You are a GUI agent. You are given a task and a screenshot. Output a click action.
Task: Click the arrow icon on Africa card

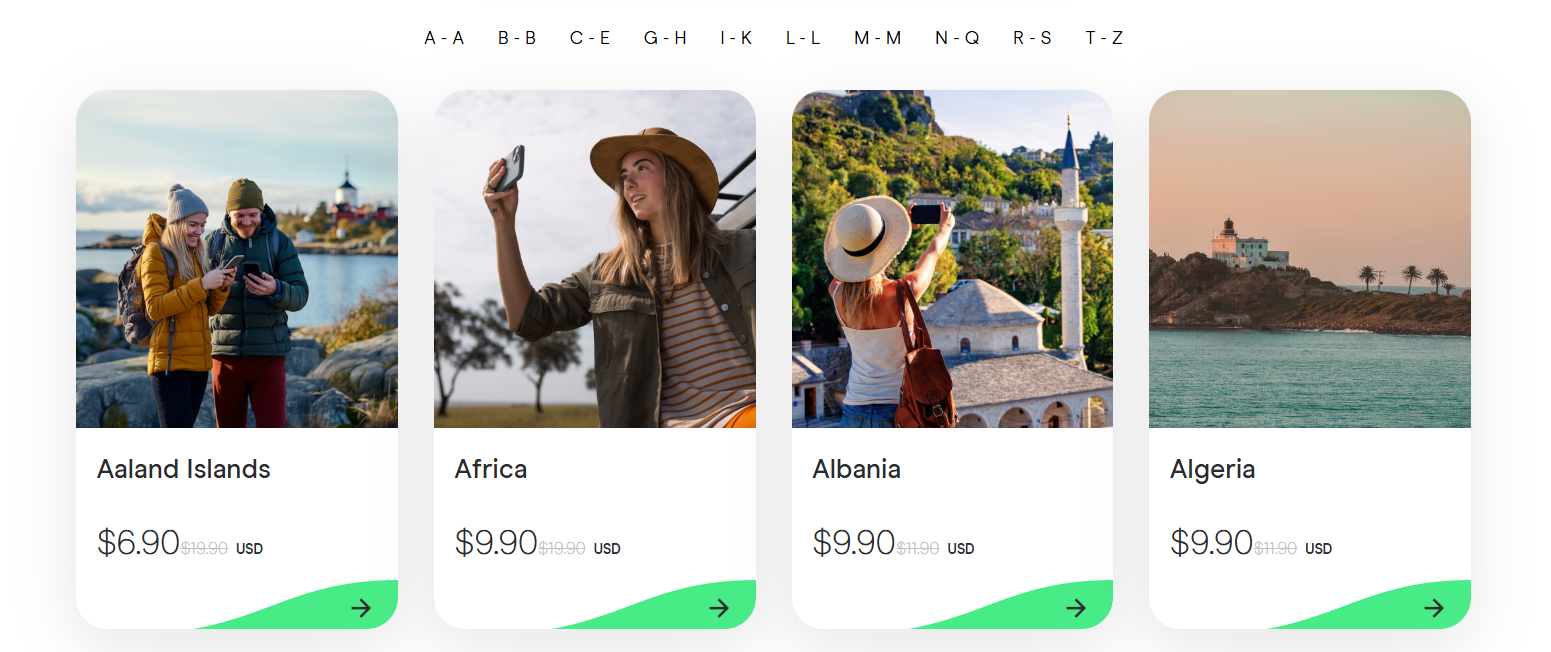tap(719, 608)
